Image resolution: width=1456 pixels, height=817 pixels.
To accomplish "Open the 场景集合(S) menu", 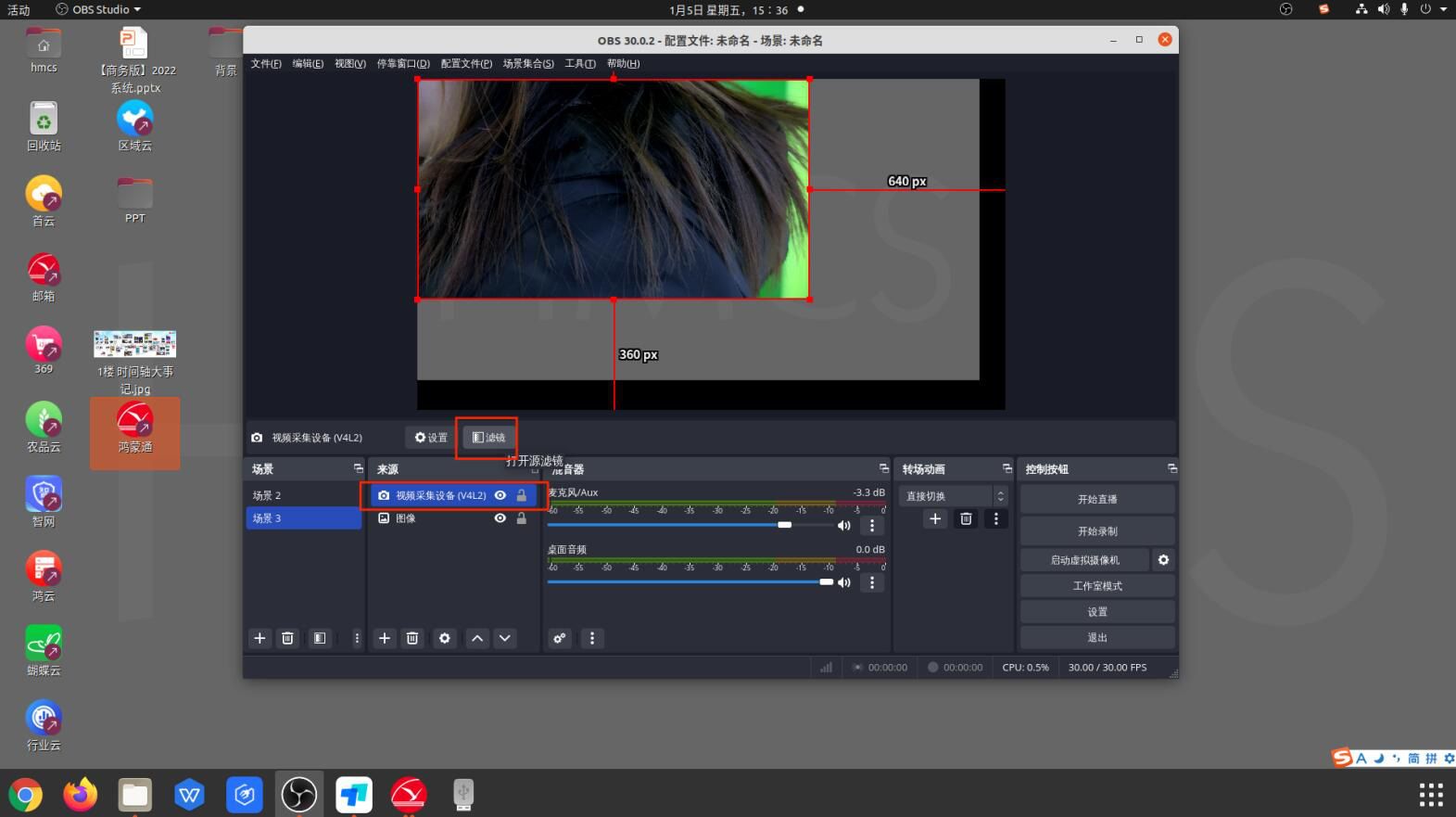I will [x=528, y=64].
